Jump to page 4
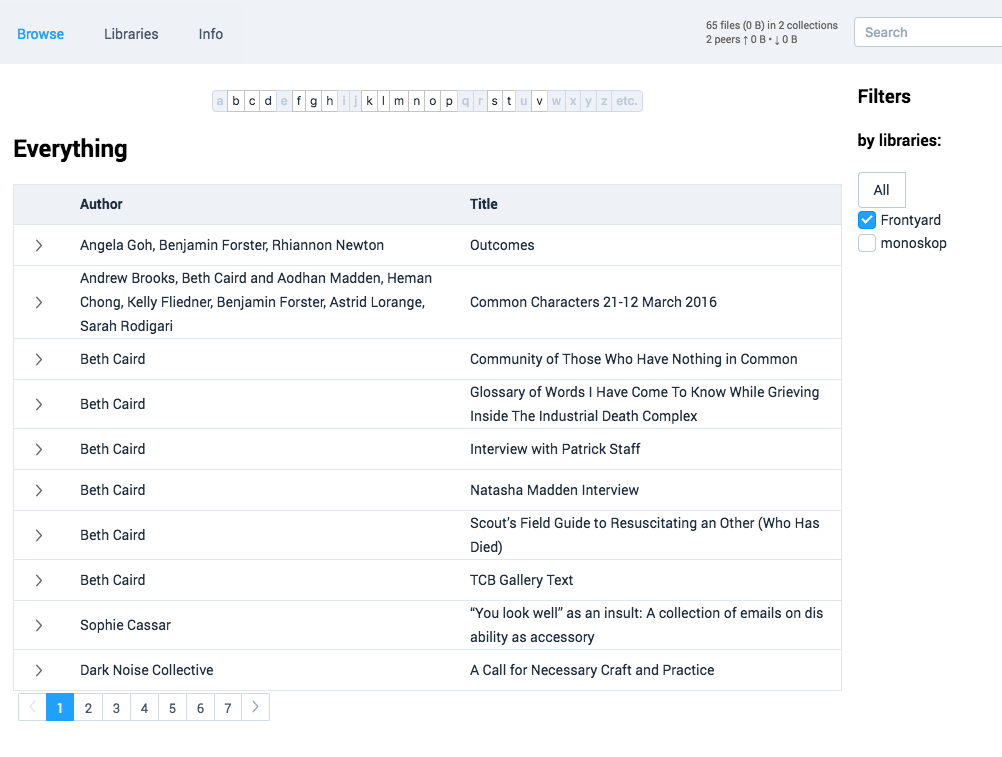Viewport: 1002px width, 757px height. 144,707
